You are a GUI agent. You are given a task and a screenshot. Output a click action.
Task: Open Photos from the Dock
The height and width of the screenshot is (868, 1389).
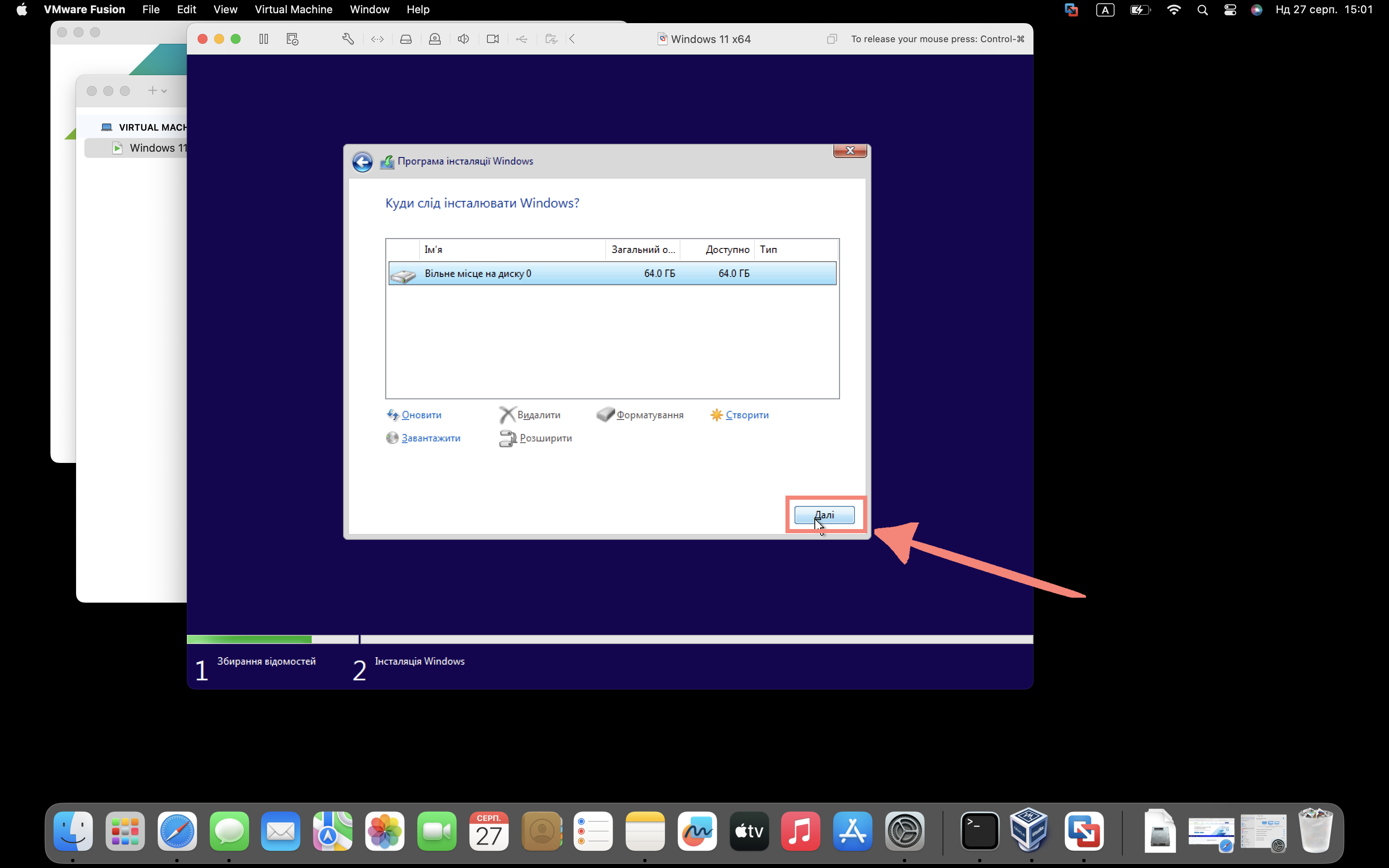pos(384,831)
